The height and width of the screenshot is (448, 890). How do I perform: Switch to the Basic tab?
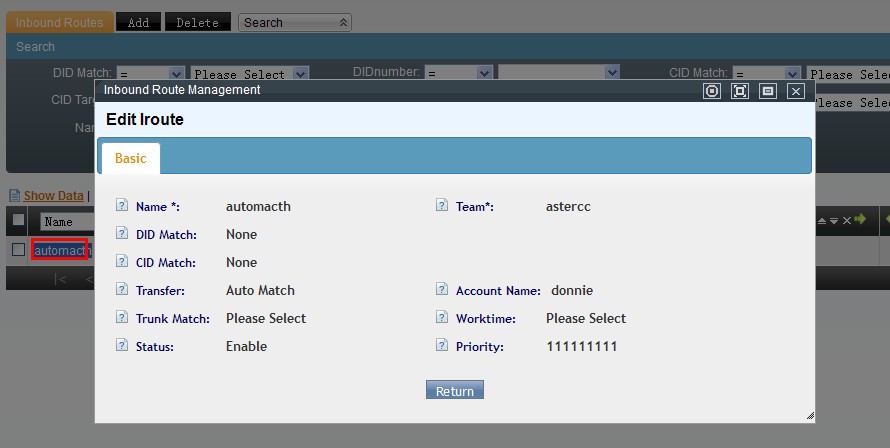pyautogui.click(x=130, y=158)
